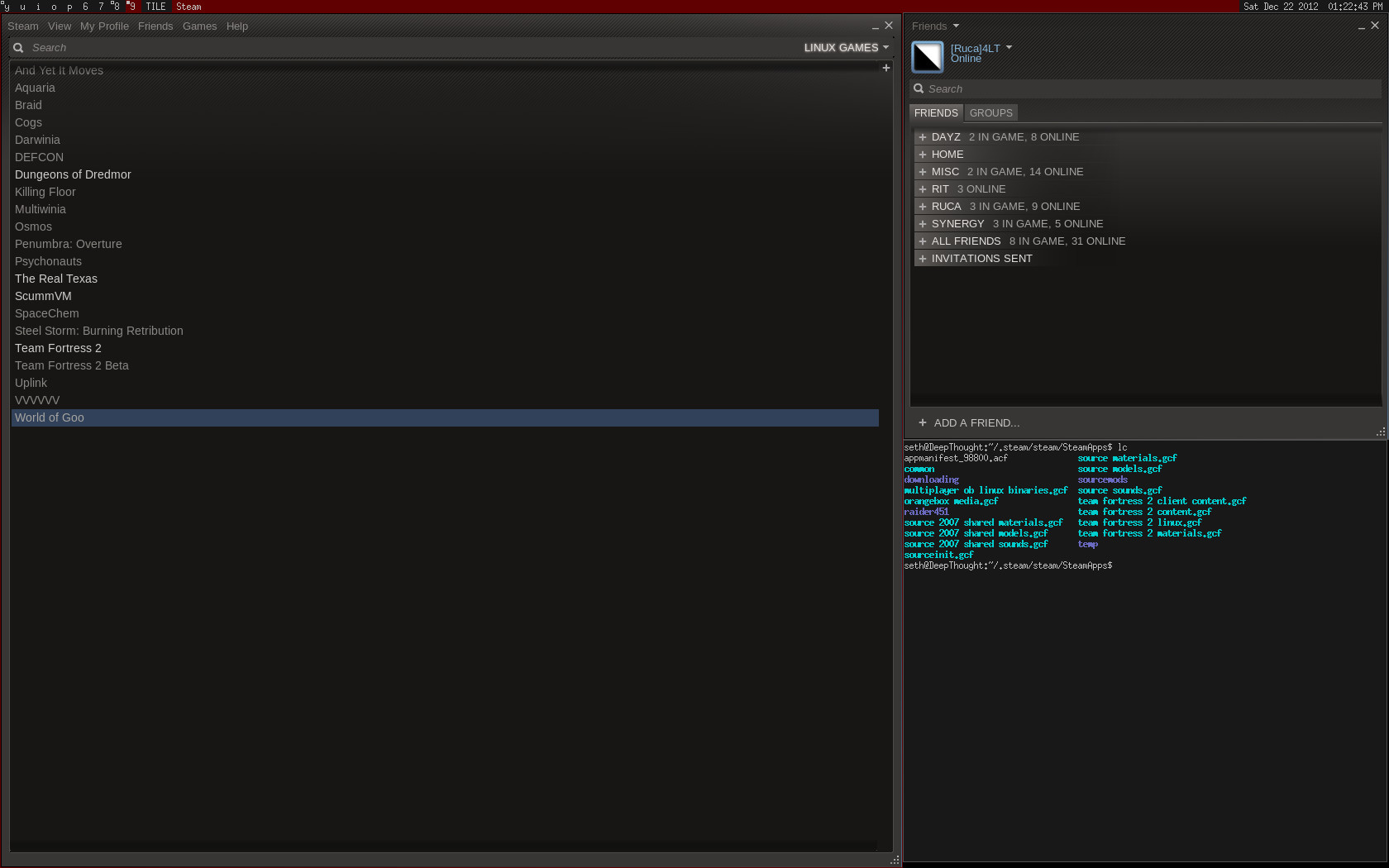
Task: Click the TILE layout indicator in the top bar
Action: [x=155, y=6]
